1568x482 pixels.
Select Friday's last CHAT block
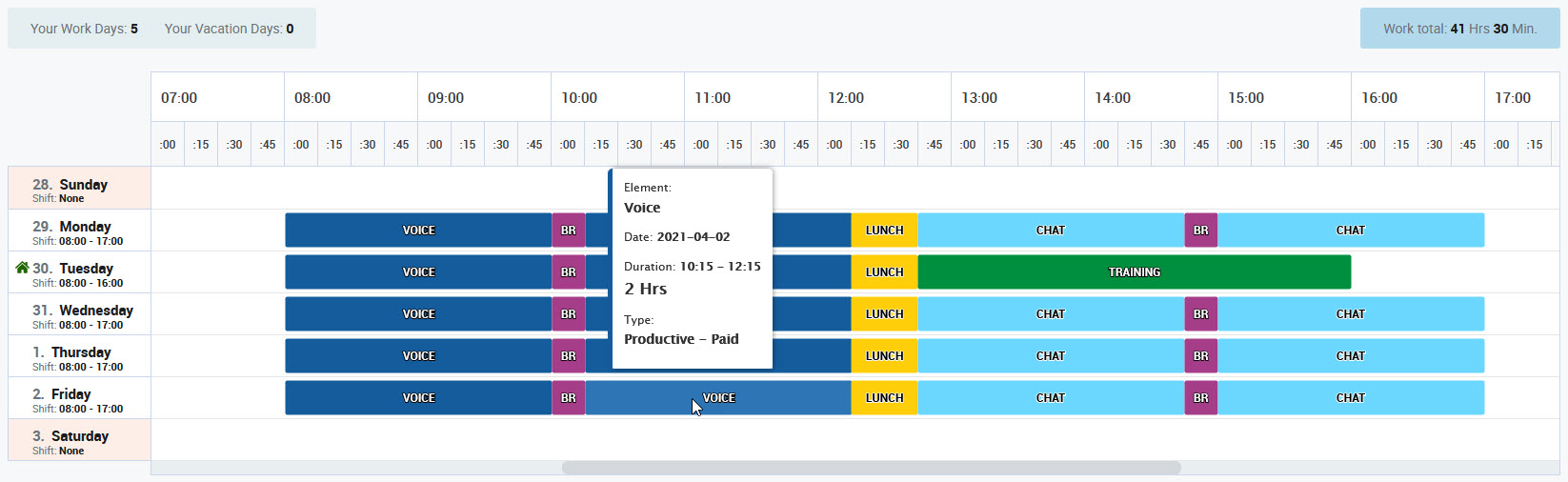(1350, 398)
